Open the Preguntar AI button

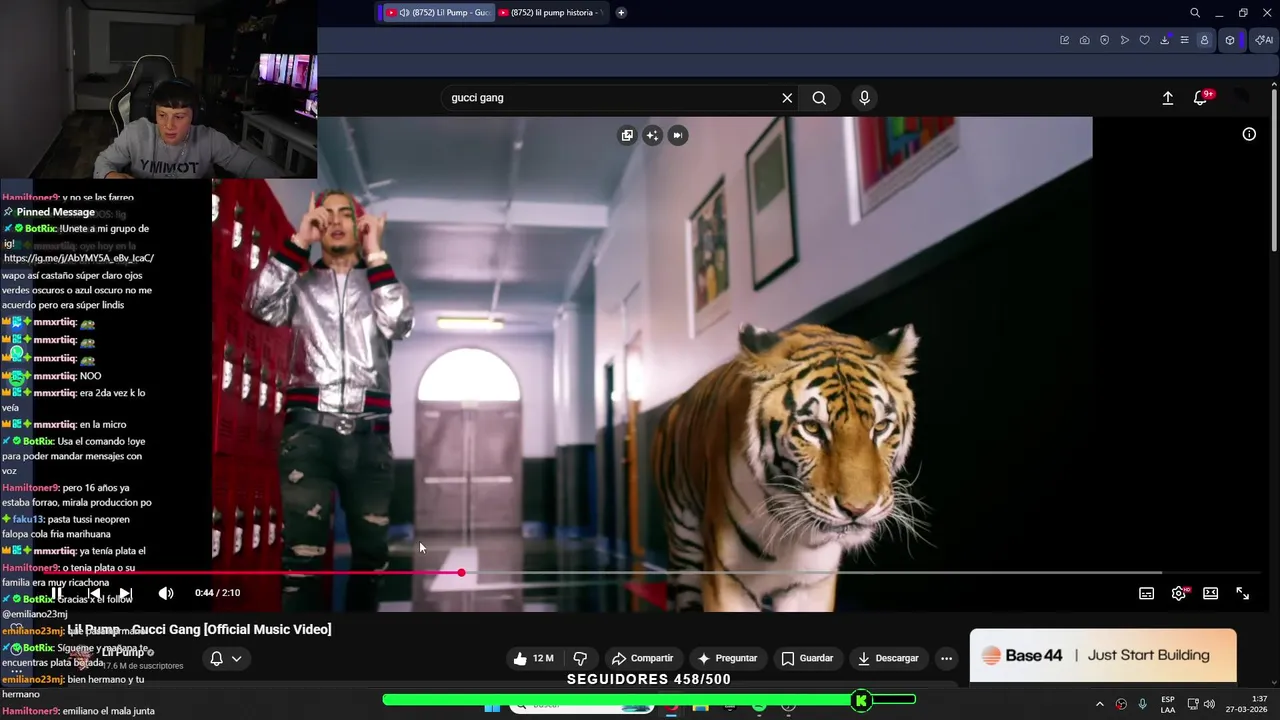[727, 658]
